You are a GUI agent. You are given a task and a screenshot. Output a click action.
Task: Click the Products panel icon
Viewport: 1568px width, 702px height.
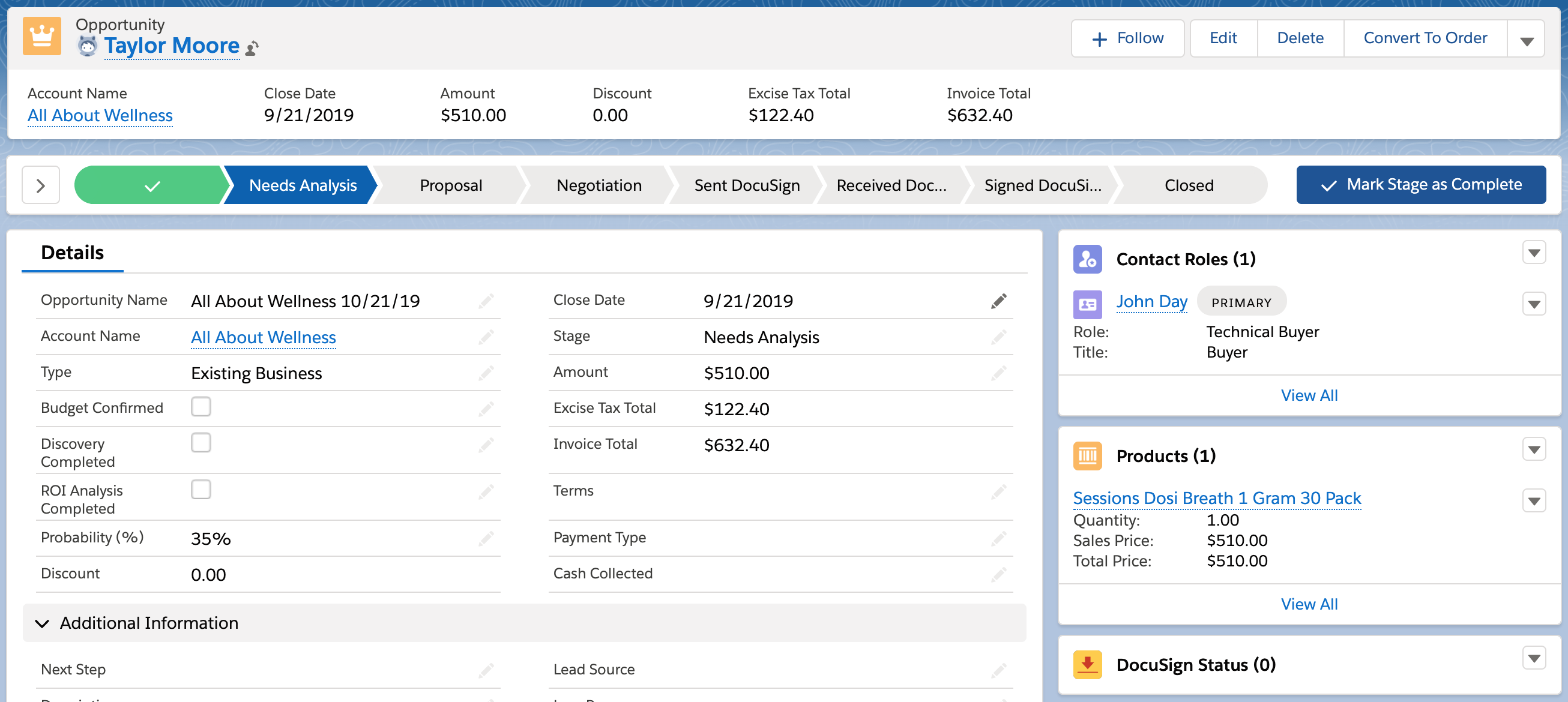click(x=1087, y=455)
